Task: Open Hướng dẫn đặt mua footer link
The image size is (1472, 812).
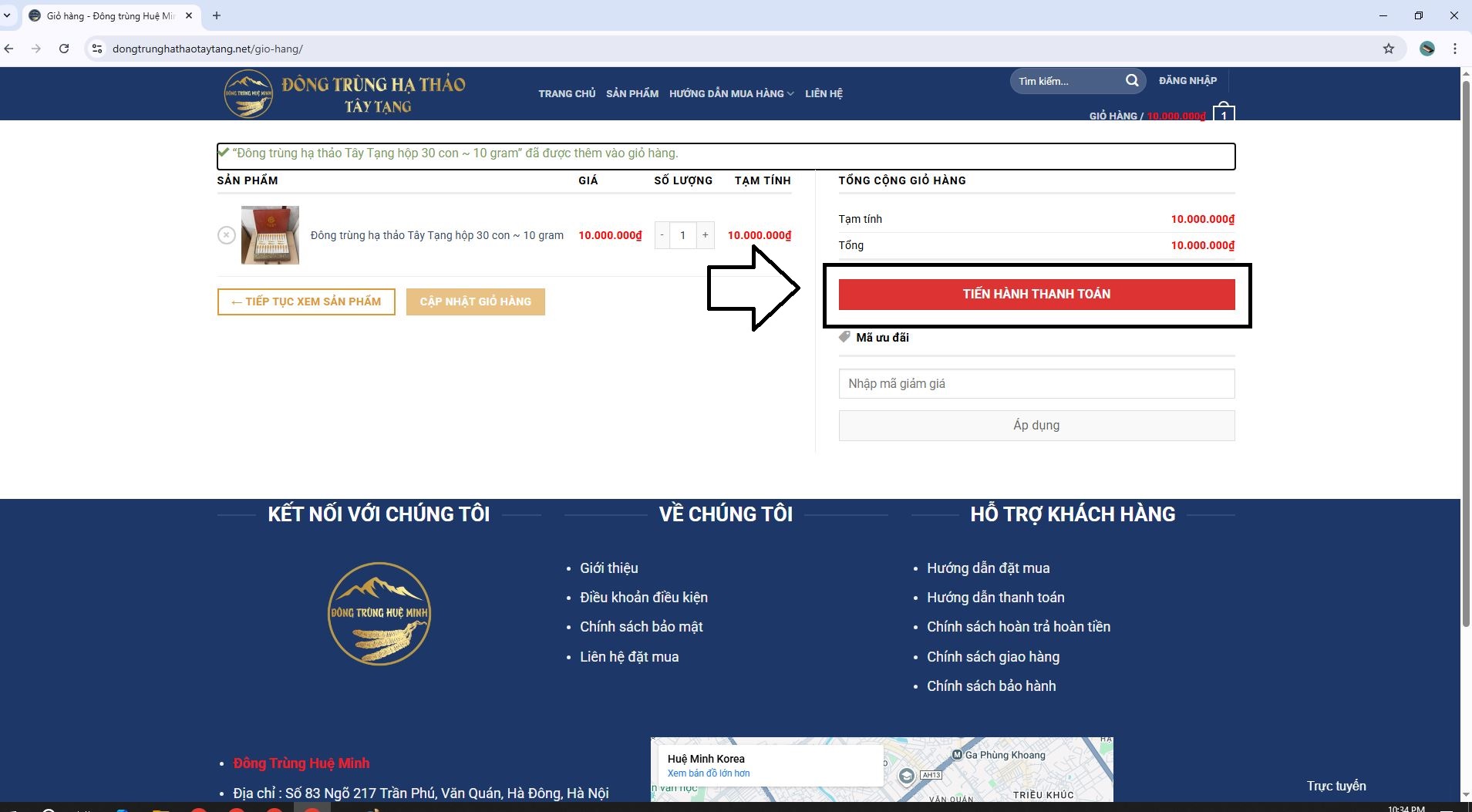Action: tap(989, 568)
